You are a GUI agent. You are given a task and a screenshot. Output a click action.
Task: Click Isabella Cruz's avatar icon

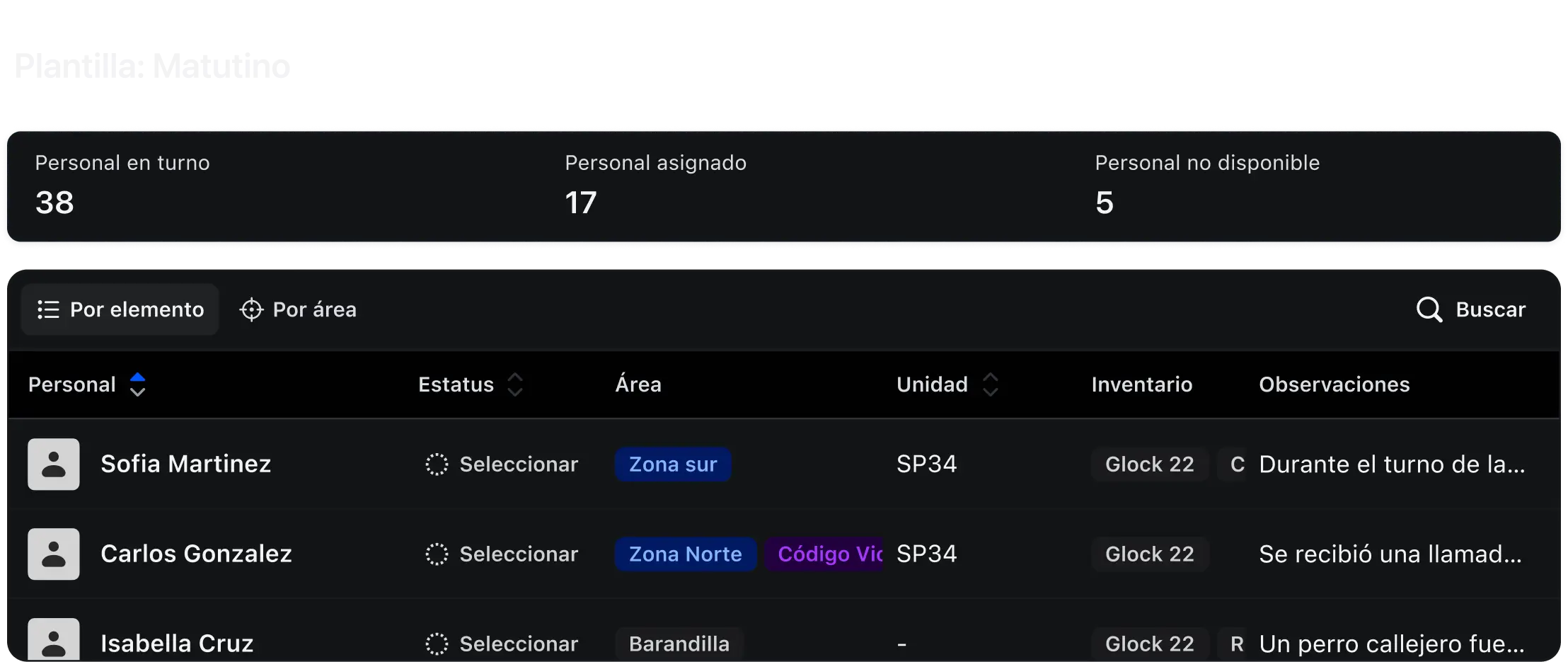tap(54, 641)
